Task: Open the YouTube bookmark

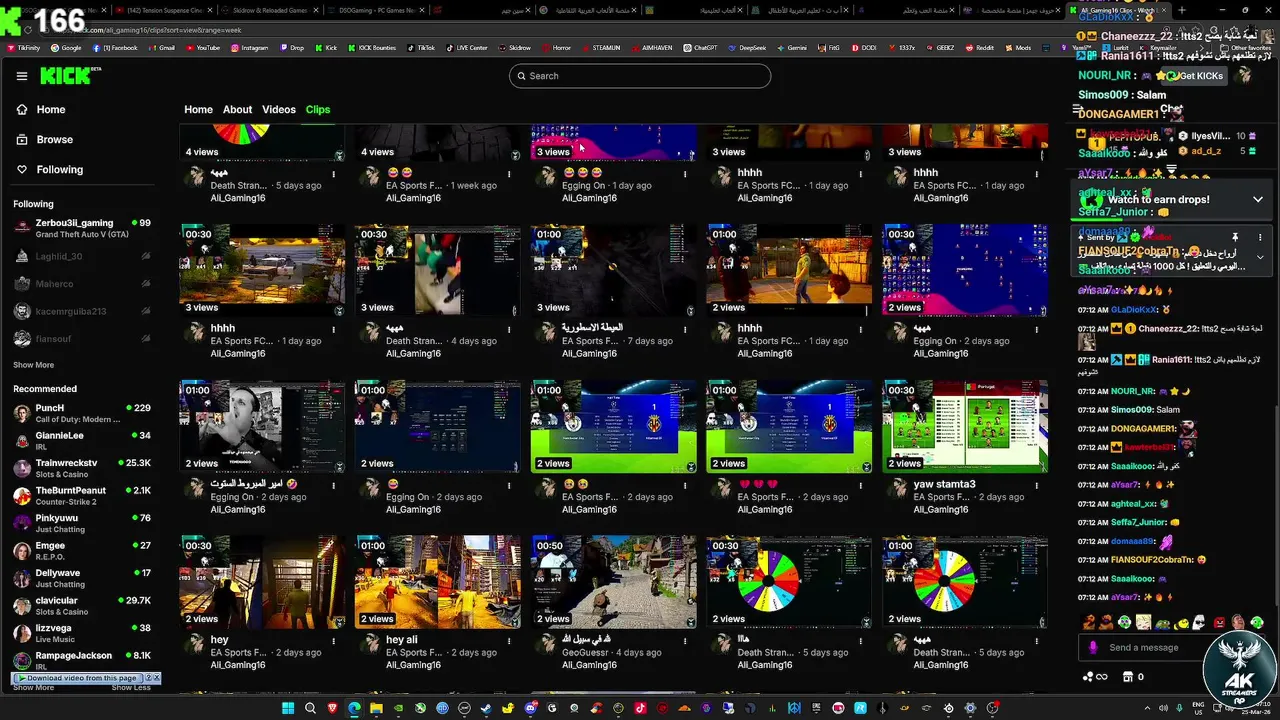Action: tap(201, 47)
